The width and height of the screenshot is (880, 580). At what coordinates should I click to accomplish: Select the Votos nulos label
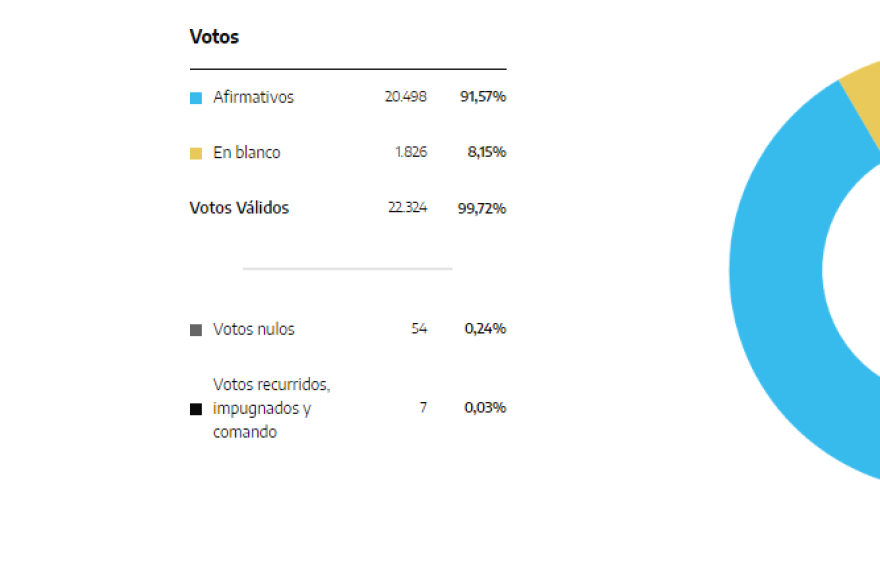click(254, 329)
